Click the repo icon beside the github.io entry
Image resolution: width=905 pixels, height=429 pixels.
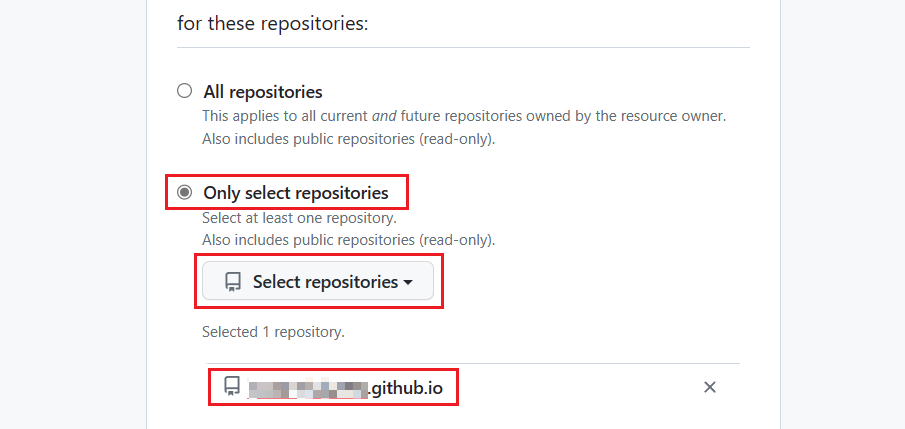232,386
